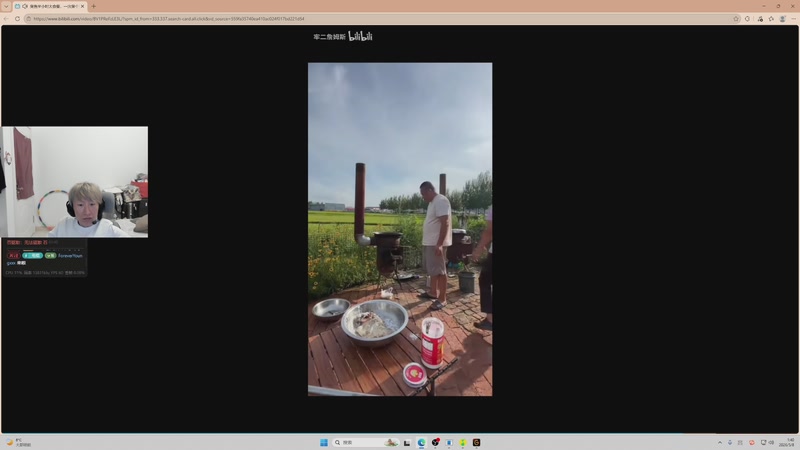Open the Windows Start menu
This screenshot has width=800, height=450.
tap(323, 442)
